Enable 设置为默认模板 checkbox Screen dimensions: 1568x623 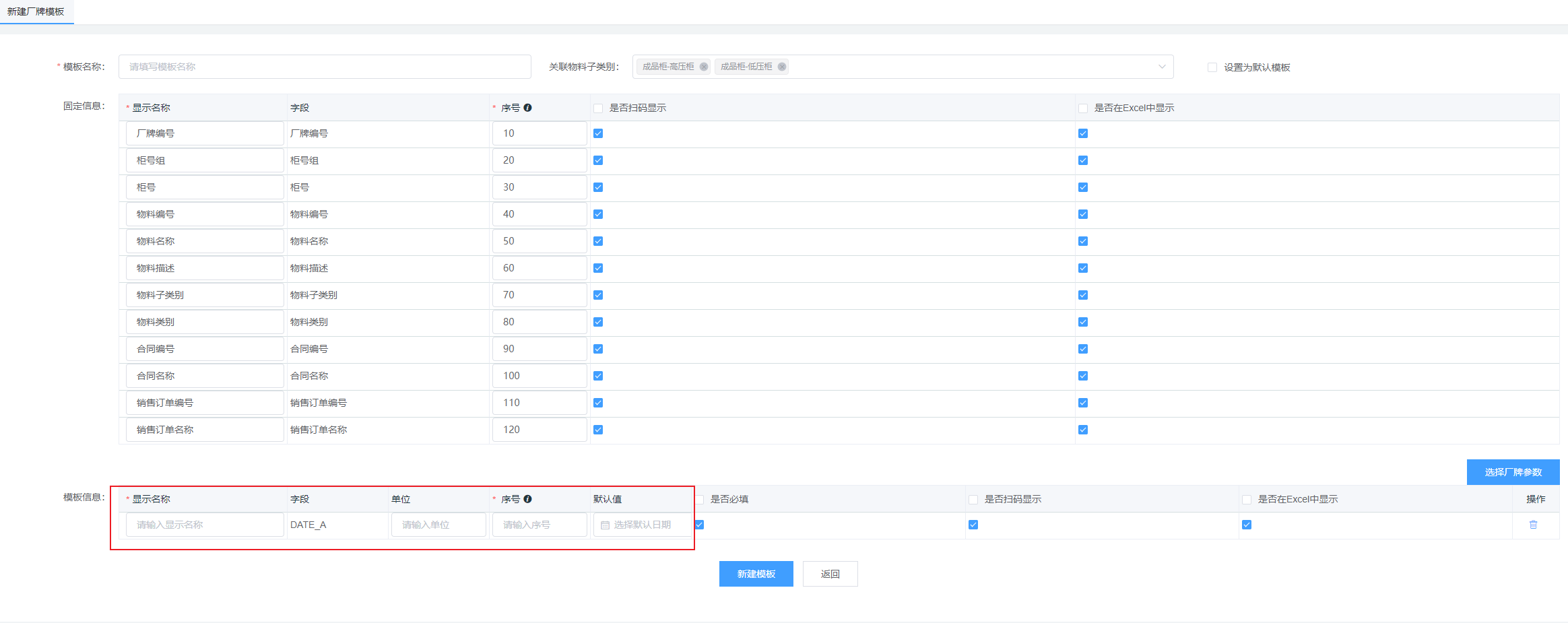pyautogui.click(x=1212, y=67)
